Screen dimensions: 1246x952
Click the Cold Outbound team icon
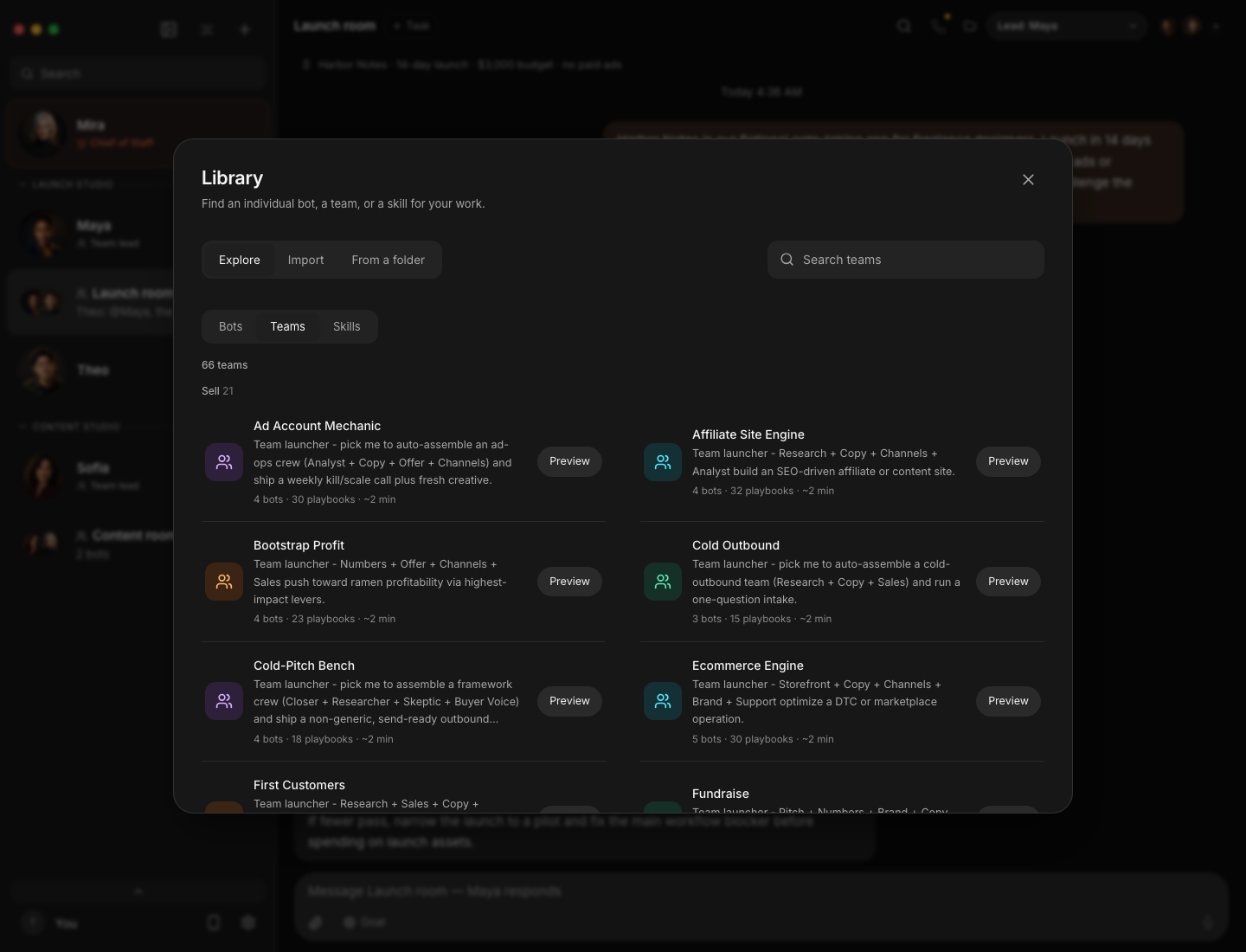click(x=663, y=582)
